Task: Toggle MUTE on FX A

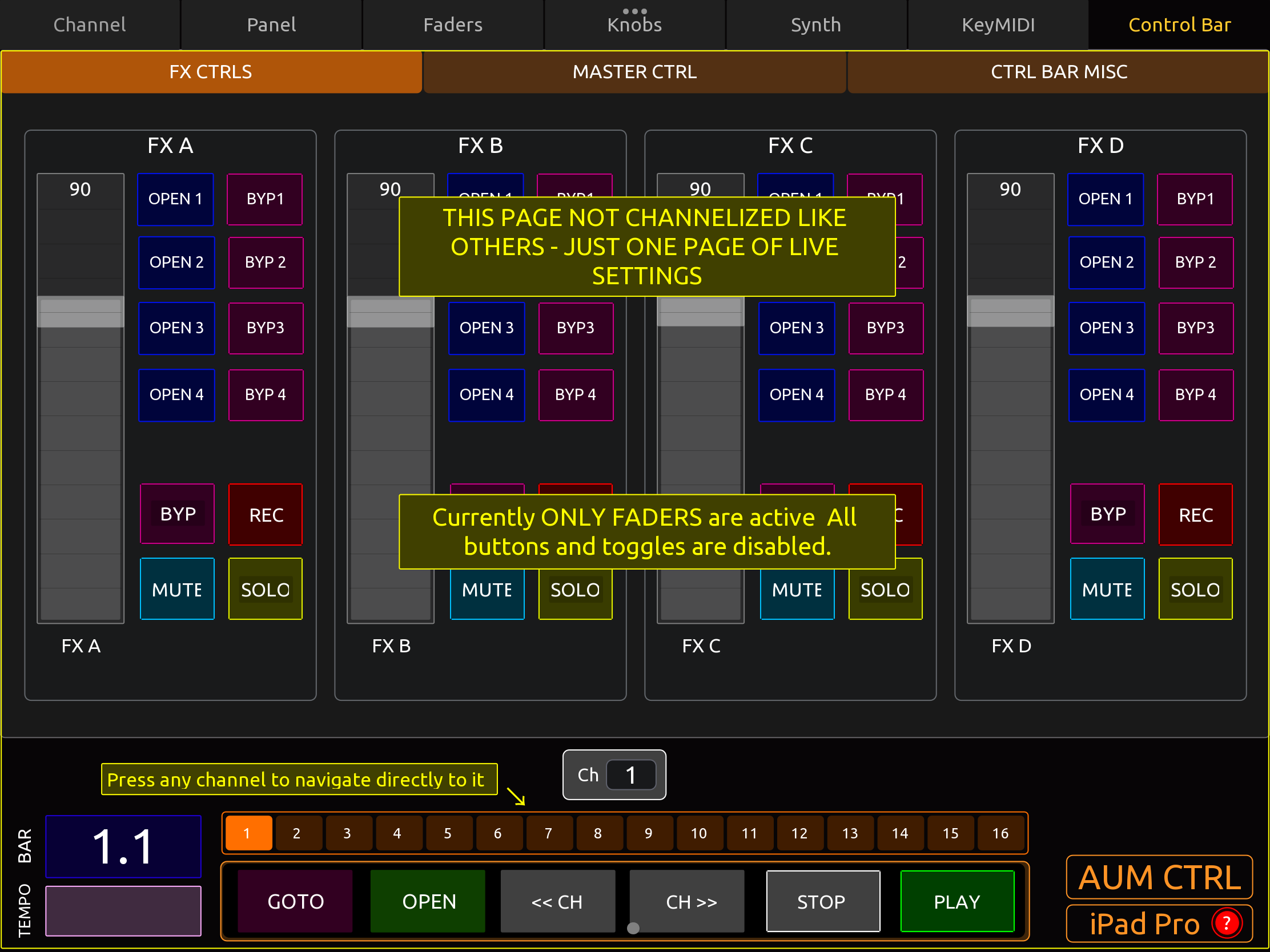Action: [177, 590]
